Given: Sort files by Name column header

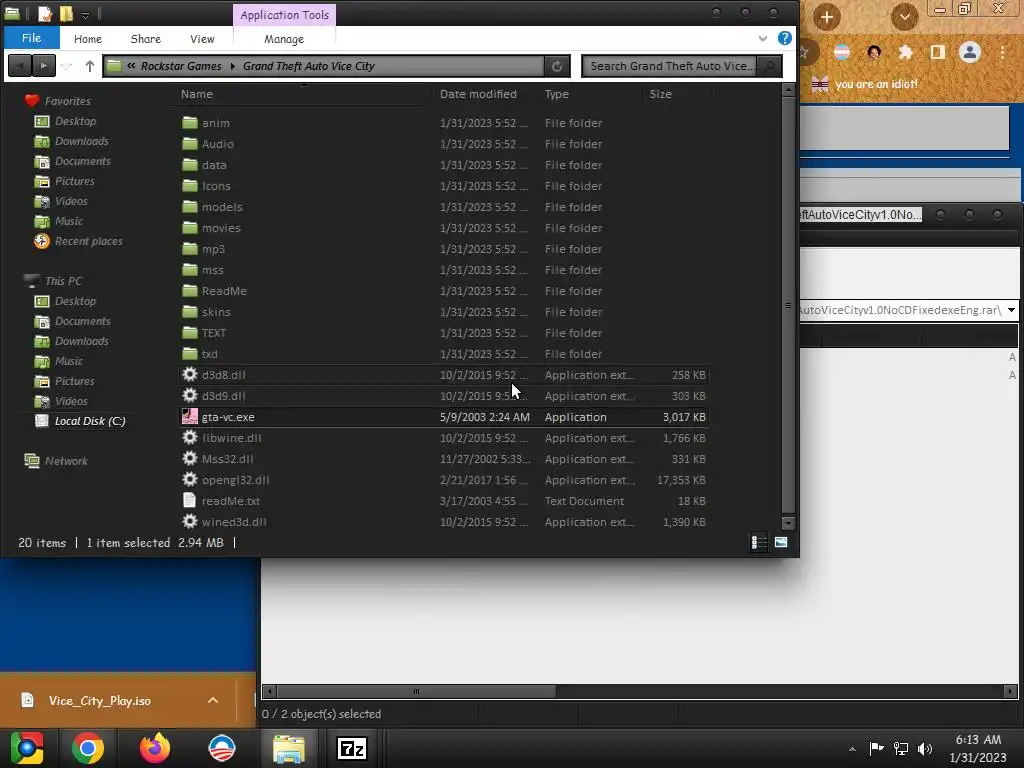Looking at the screenshot, I should (x=197, y=94).
